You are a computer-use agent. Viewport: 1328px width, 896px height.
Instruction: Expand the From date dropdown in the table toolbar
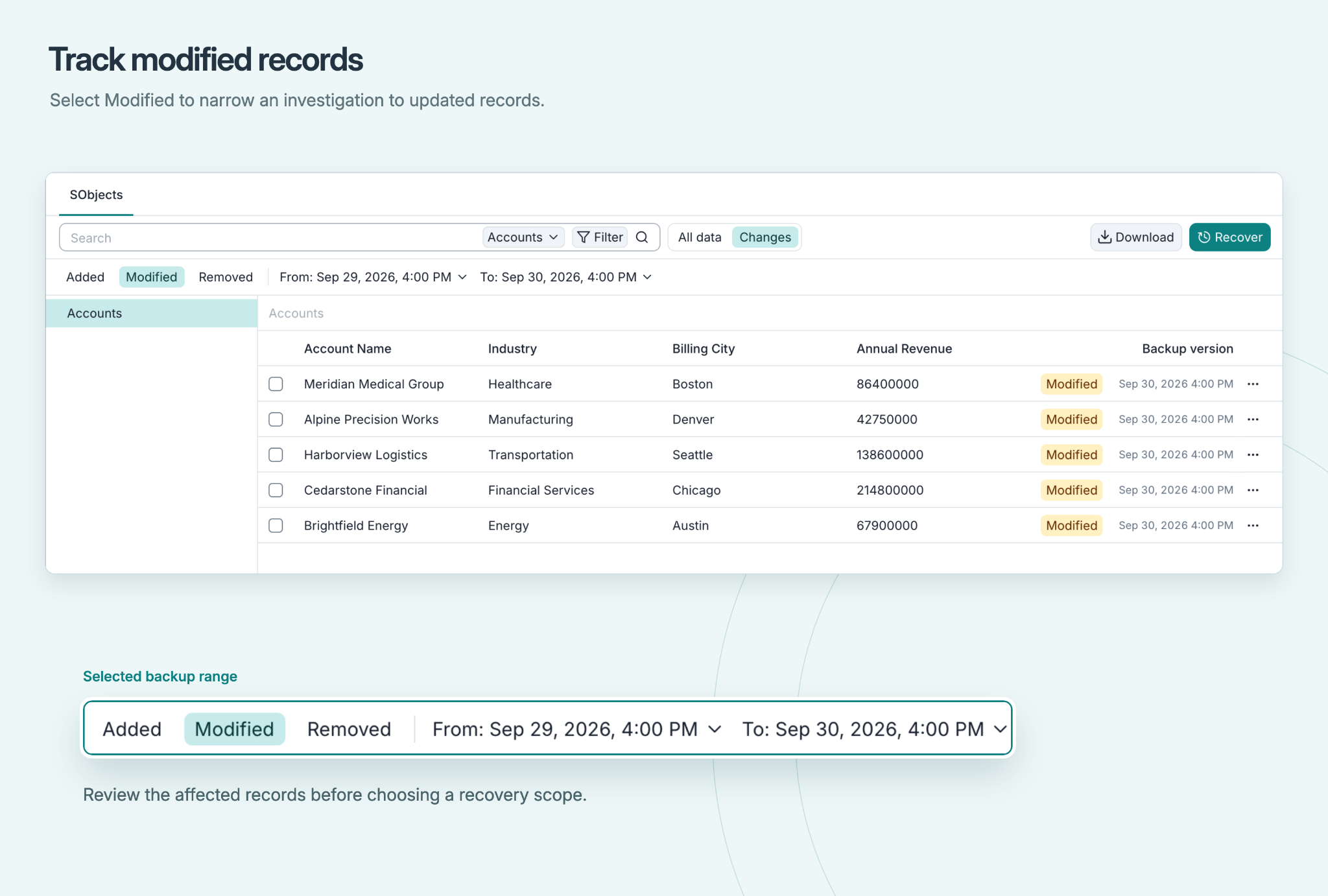(x=373, y=277)
